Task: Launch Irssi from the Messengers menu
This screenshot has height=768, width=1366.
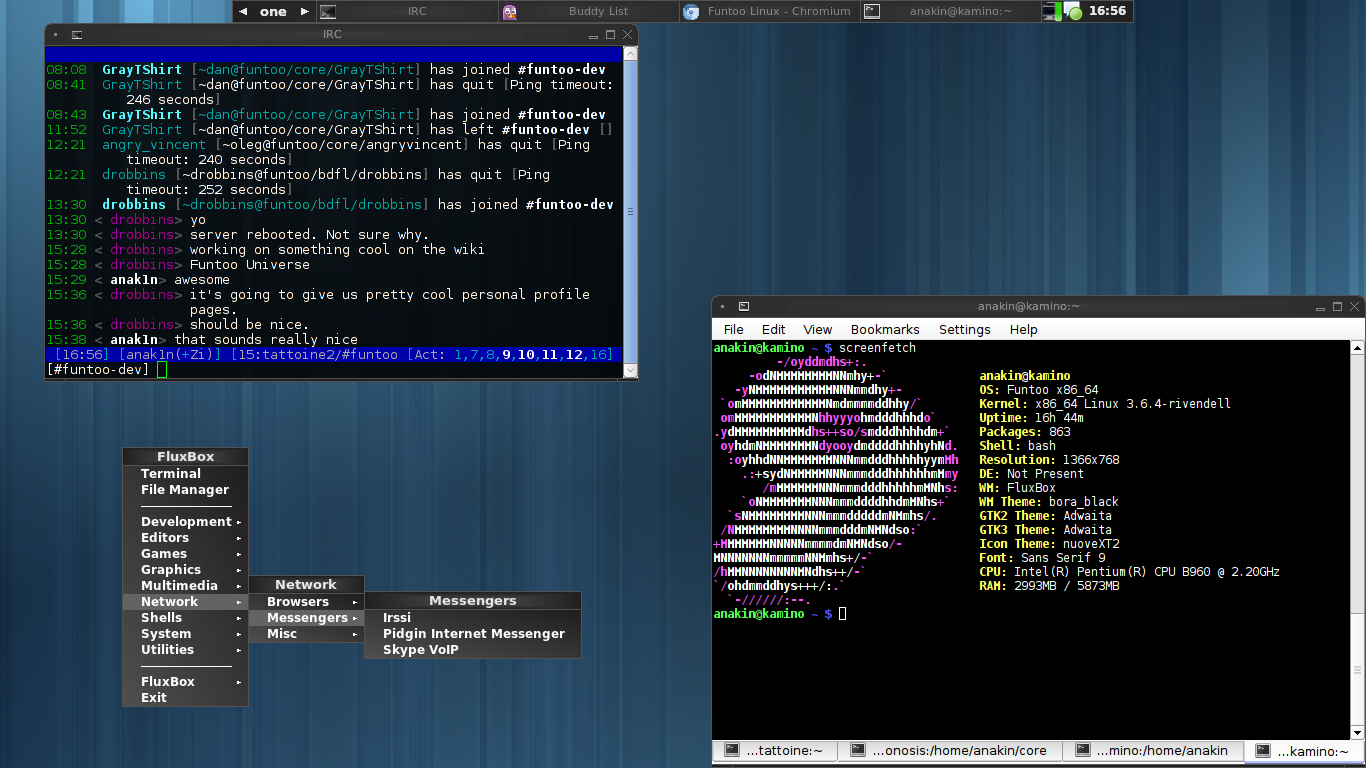Action: tap(397, 618)
